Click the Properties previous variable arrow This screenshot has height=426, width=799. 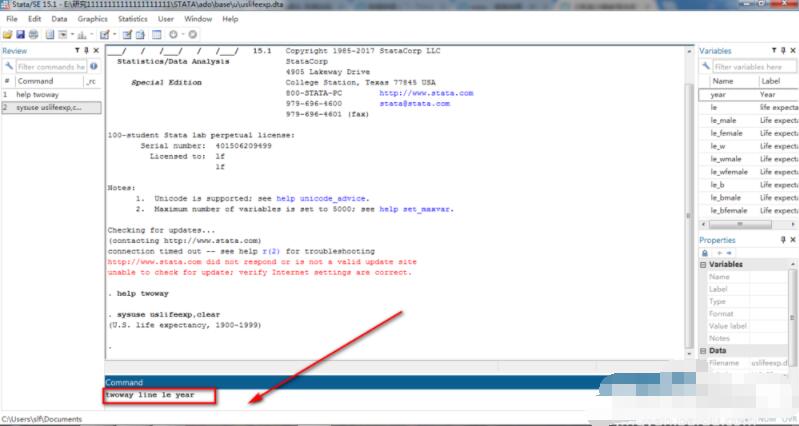click(x=720, y=253)
